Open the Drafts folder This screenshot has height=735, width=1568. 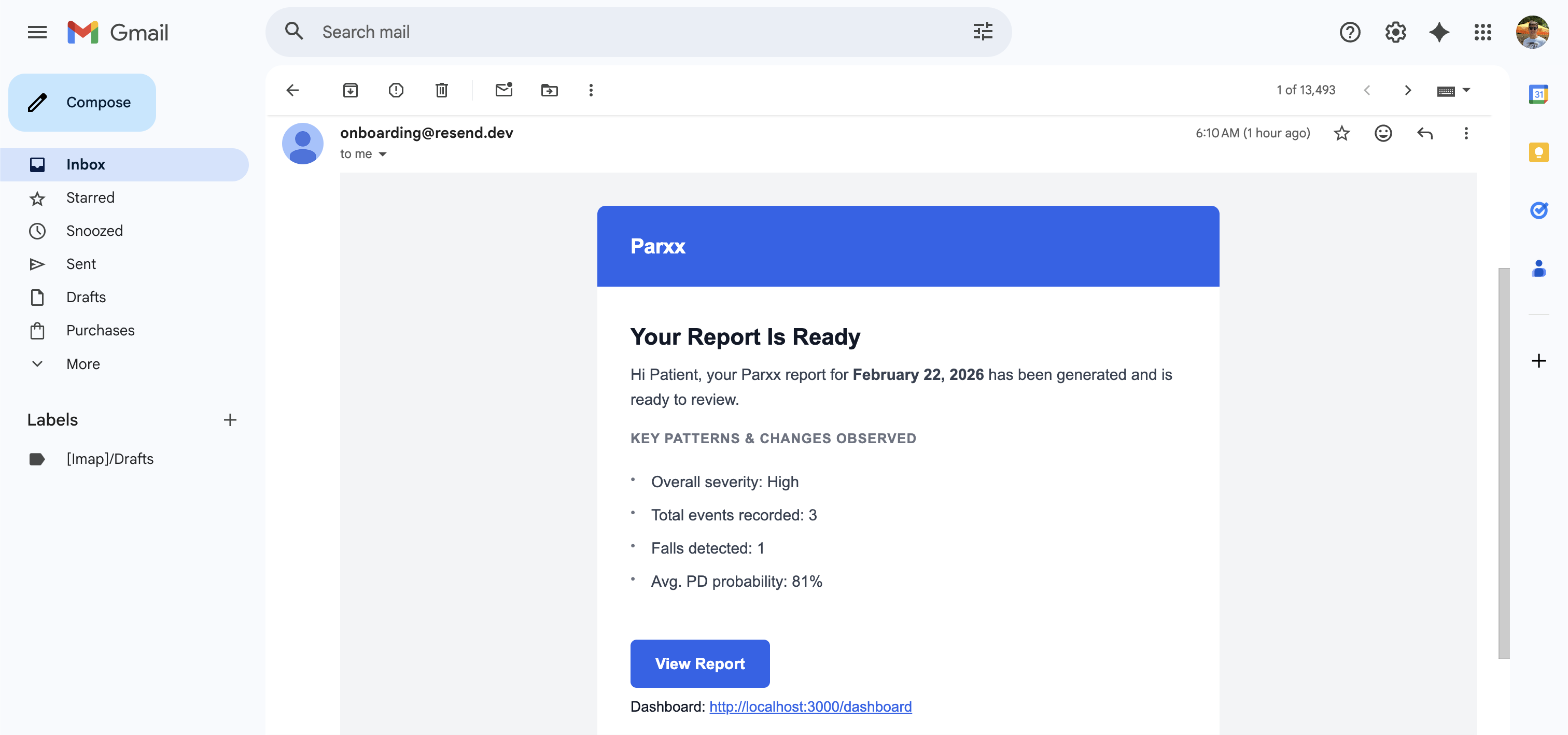coord(86,298)
